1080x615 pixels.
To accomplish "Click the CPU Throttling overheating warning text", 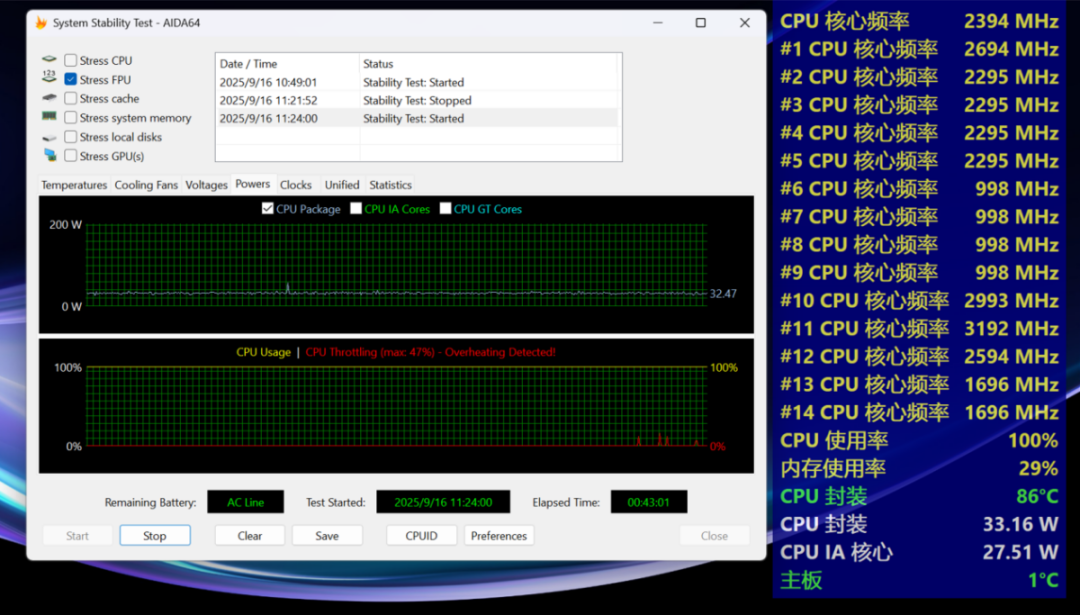I will pos(430,352).
